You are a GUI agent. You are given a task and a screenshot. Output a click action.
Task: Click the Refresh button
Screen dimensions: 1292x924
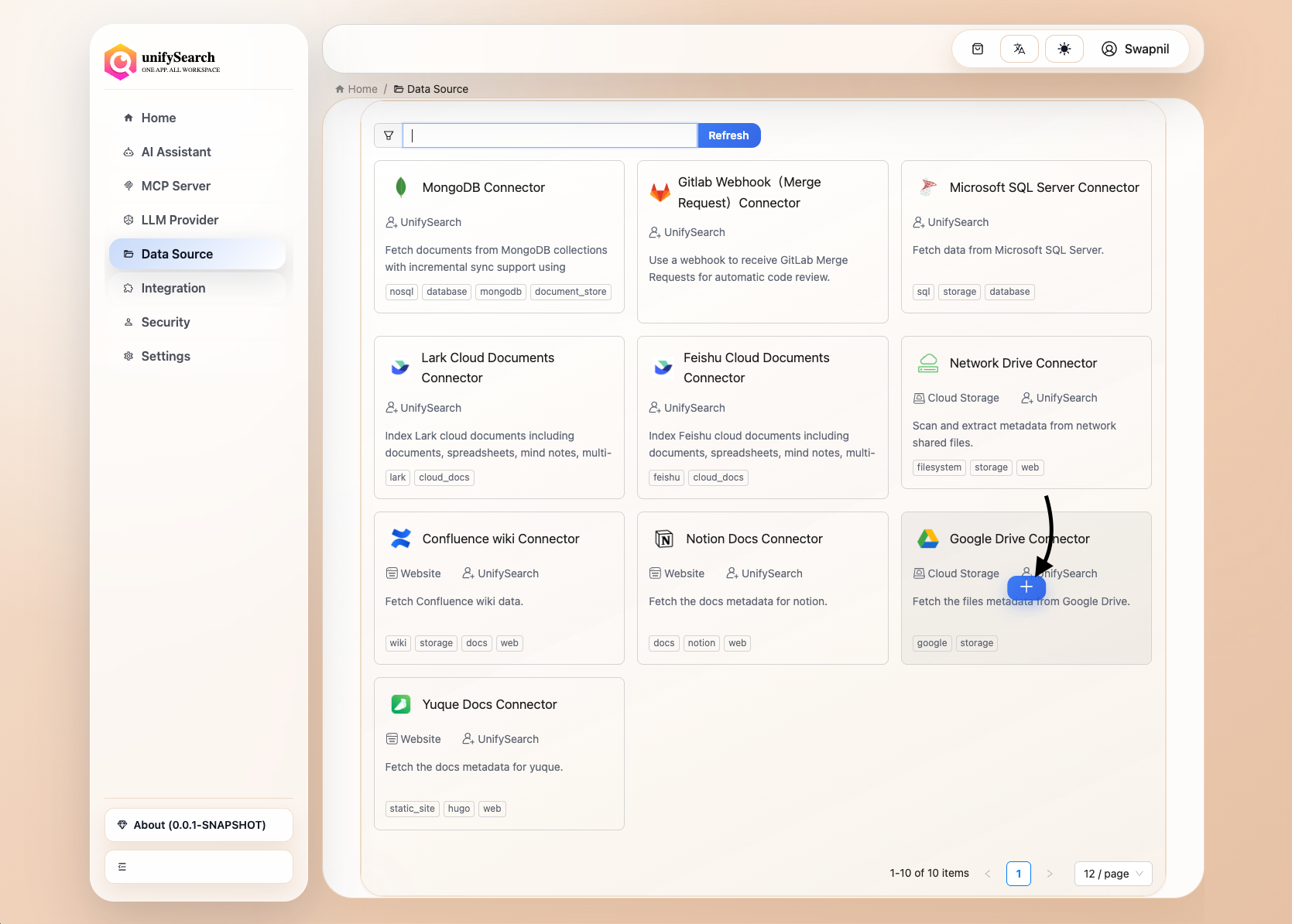(728, 135)
